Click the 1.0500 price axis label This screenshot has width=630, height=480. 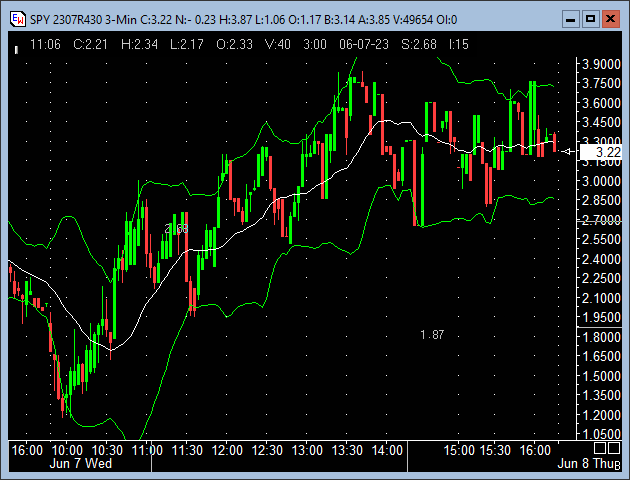point(601,434)
